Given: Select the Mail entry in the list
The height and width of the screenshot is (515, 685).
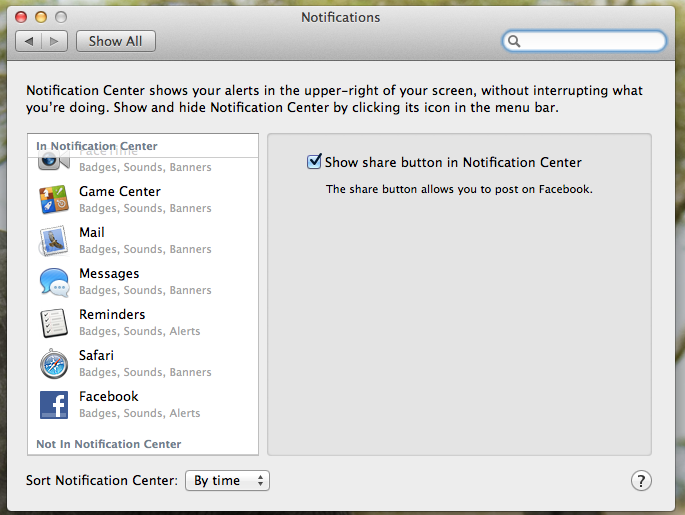Looking at the screenshot, I should (143, 241).
